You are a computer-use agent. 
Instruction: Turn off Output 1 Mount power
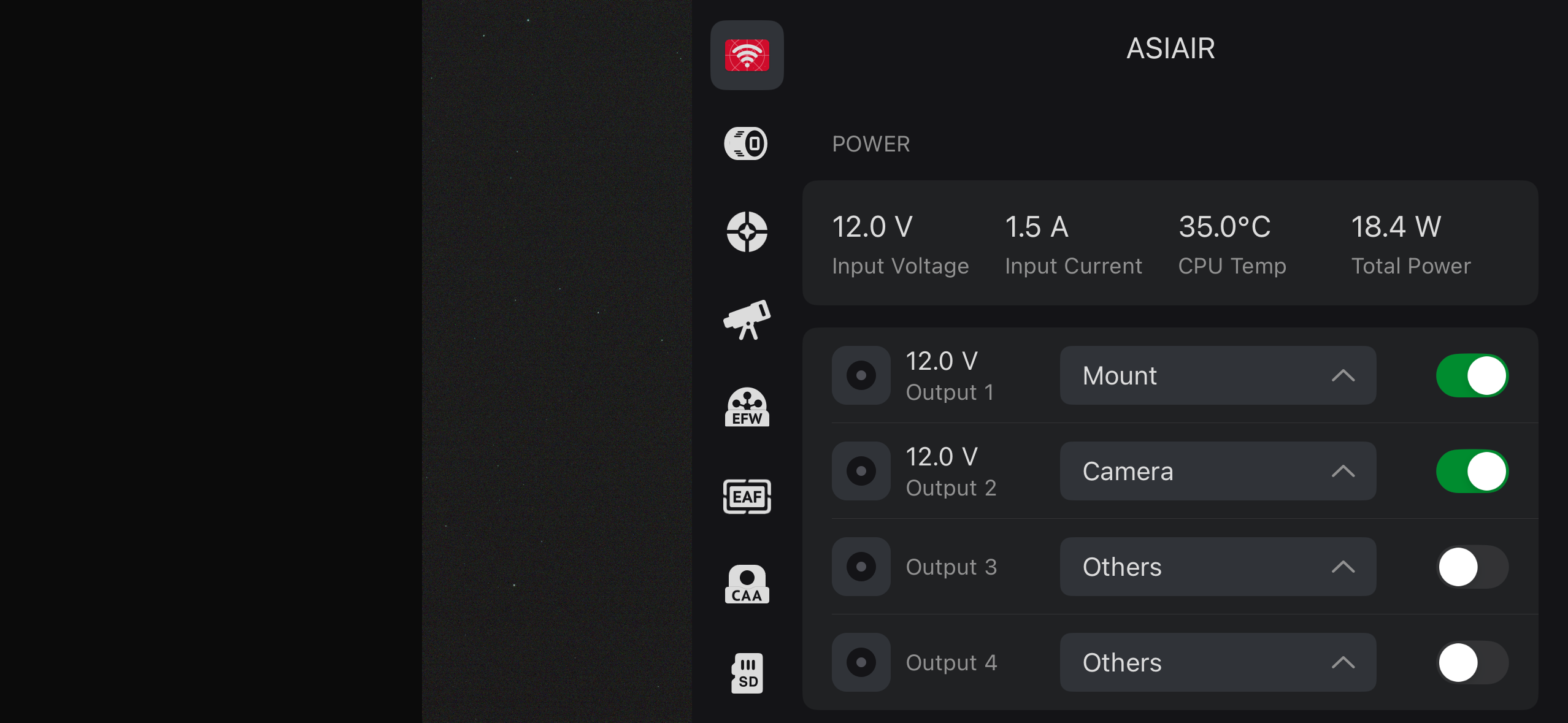click(x=1472, y=375)
